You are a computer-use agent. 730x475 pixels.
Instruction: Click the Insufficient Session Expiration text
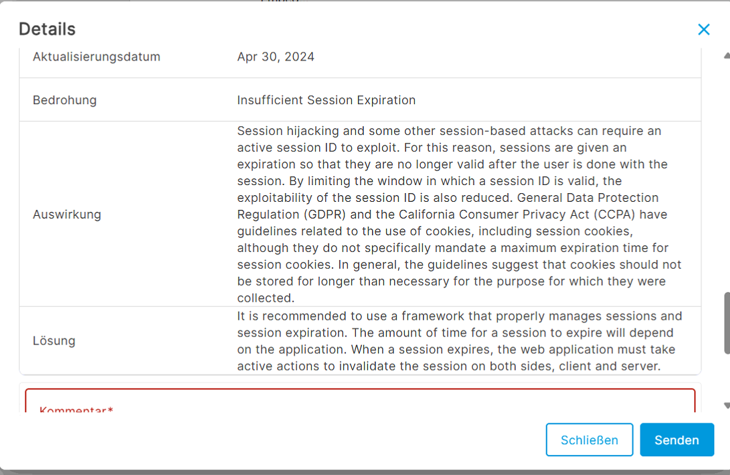click(326, 100)
